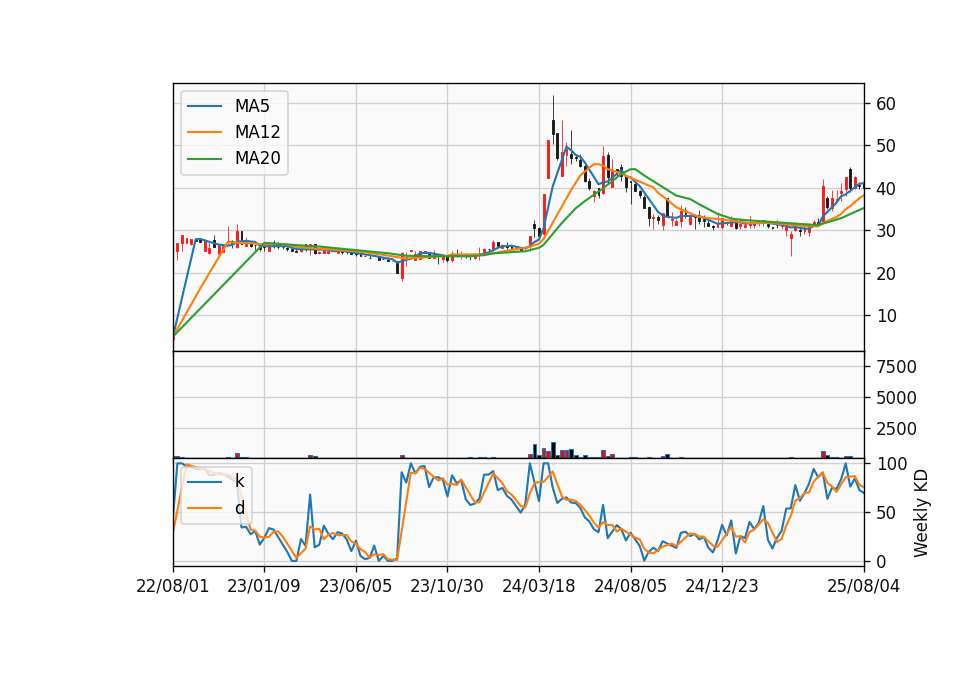The image size is (960, 690).
Task: Click the volume axis tick 2500
Action: coord(896,429)
